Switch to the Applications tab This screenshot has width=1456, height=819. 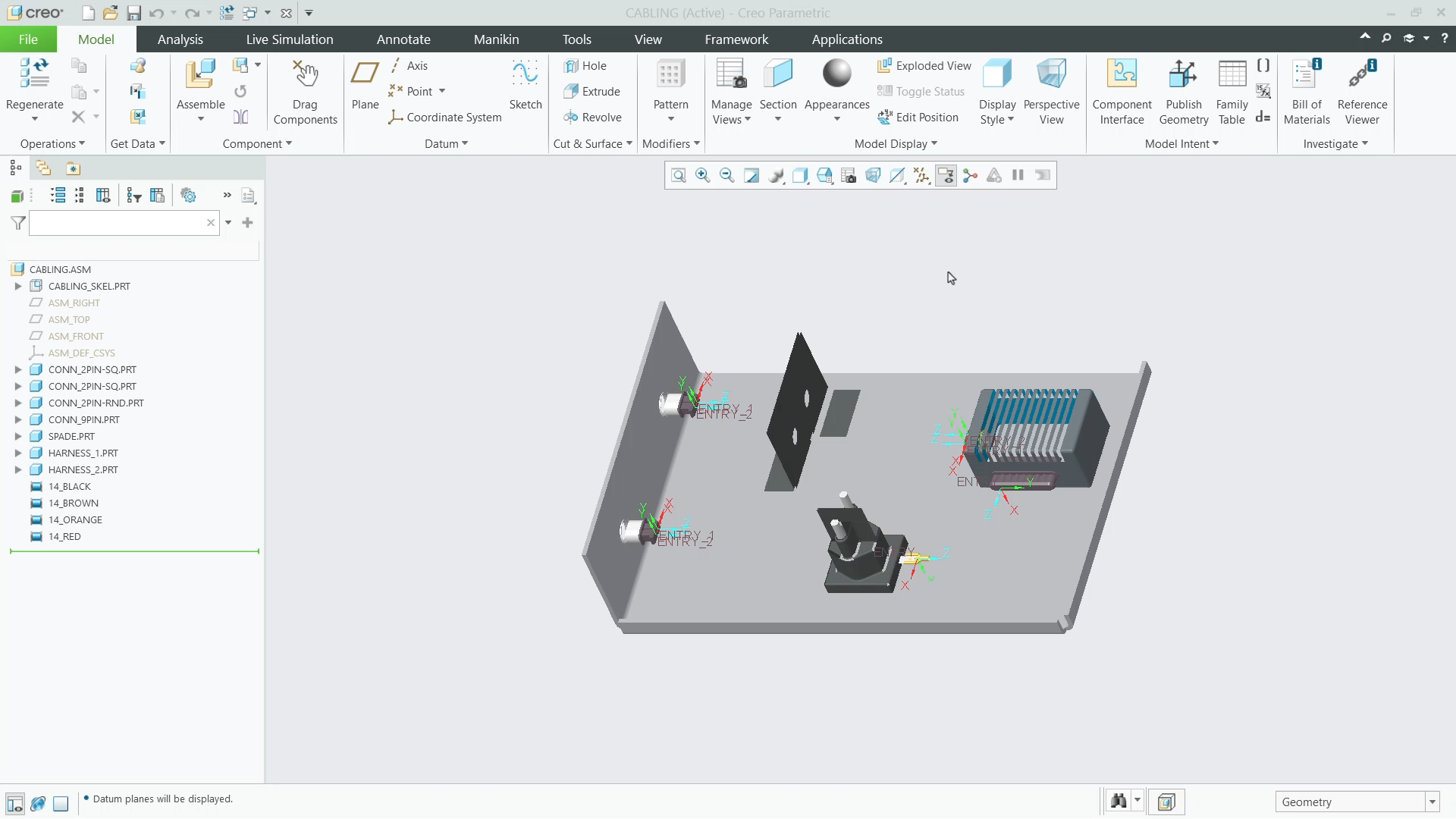click(847, 39)
